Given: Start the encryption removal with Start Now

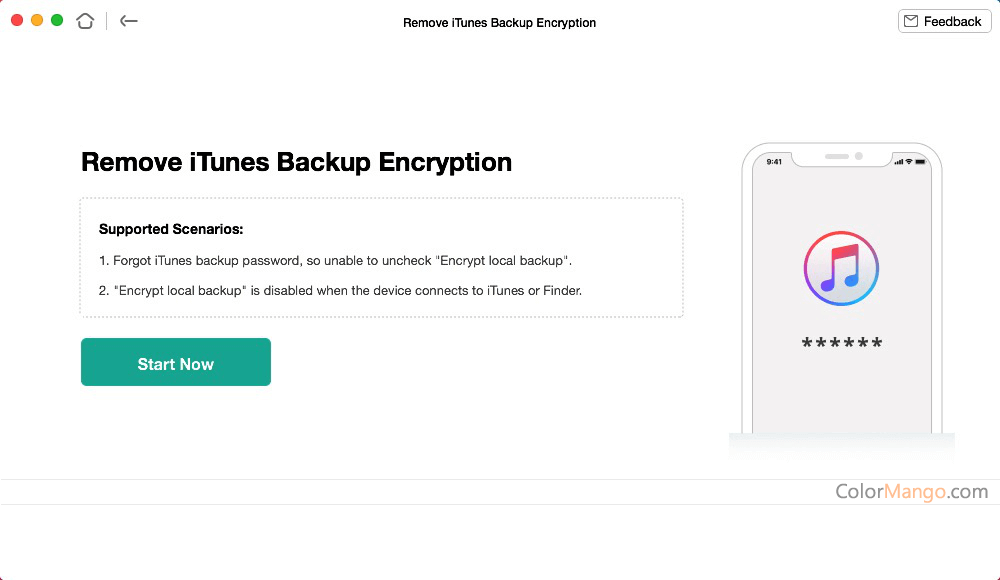Looking at the screenshot, I should pyautogui.click(x=176, y=362).
